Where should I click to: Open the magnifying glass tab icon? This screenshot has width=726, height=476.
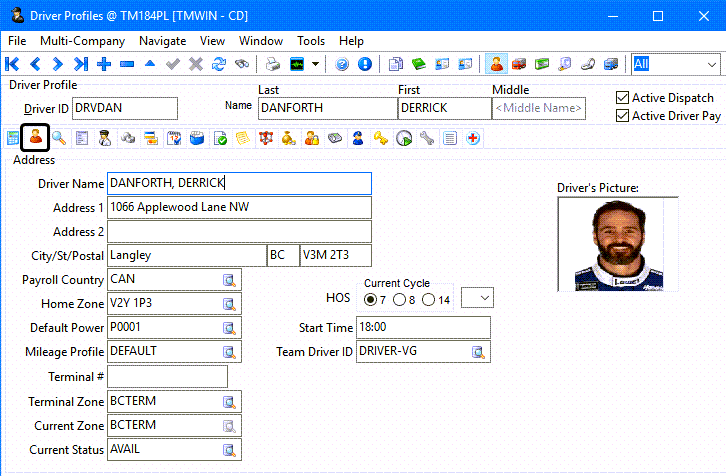60,138
